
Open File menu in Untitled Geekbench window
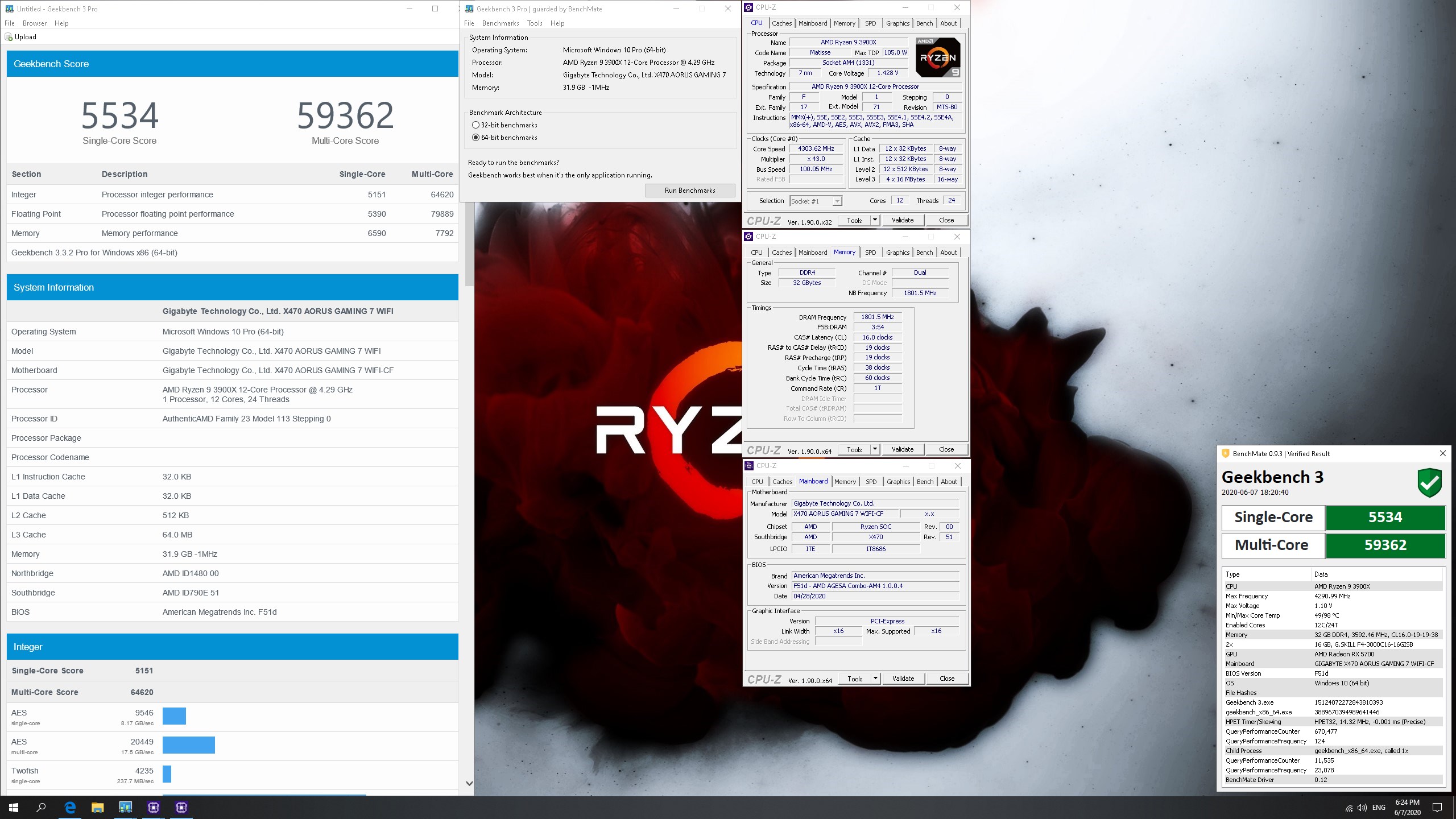click(10, 23)
